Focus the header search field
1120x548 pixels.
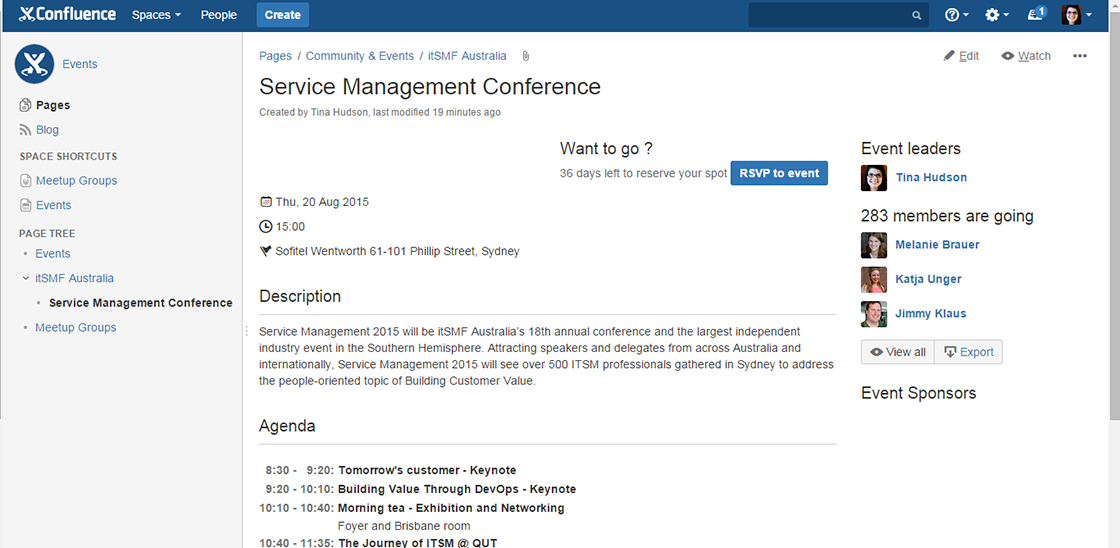coord(839,15)
